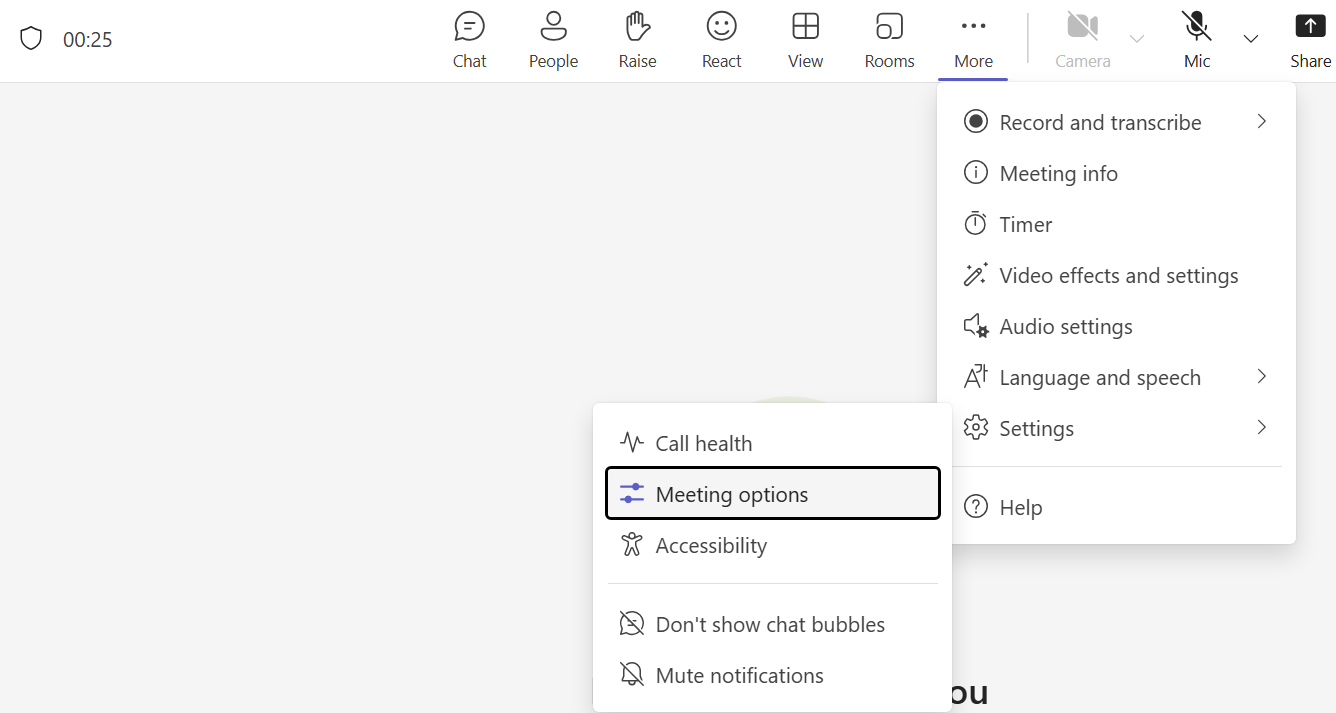This screenshot has width=1336, height=713.
Task: Open Accessibility settings
Action: [x=773, y=545]
